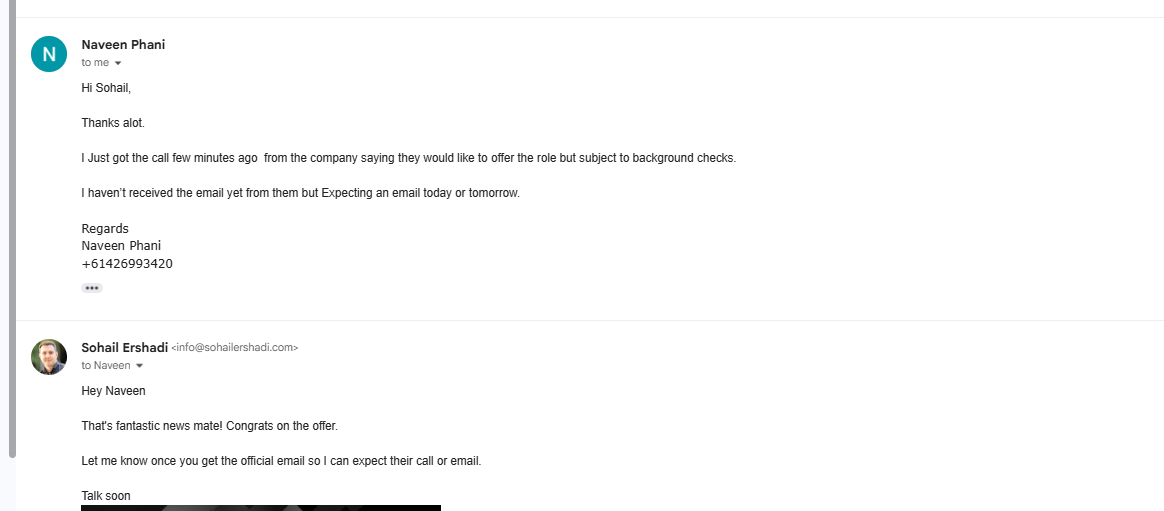This screenshot has height=511, width=1164.
Task: Expand recipient details next to "to Naveen"
Action: click(x=139, y=366)
